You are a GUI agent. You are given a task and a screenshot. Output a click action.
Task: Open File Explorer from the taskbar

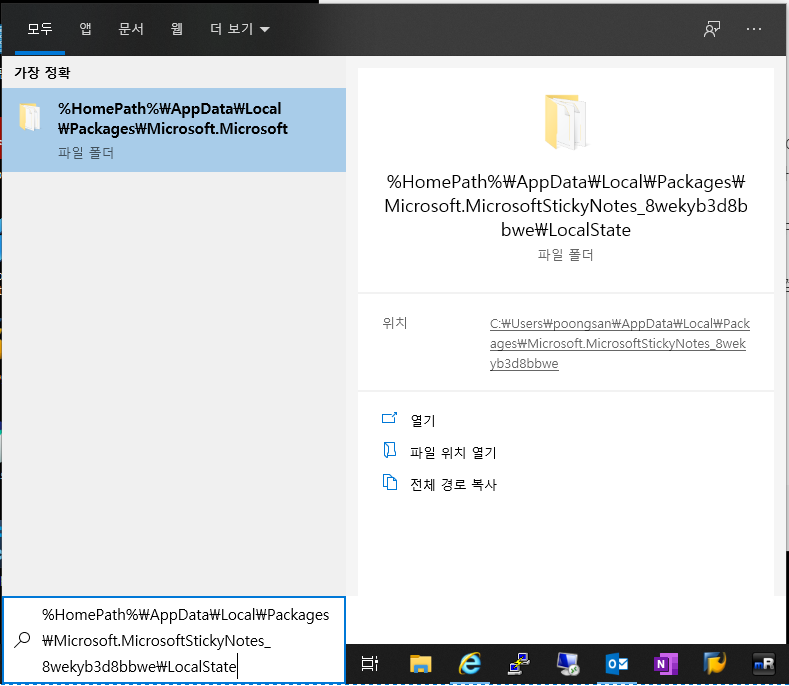click(x=420, y=664)
